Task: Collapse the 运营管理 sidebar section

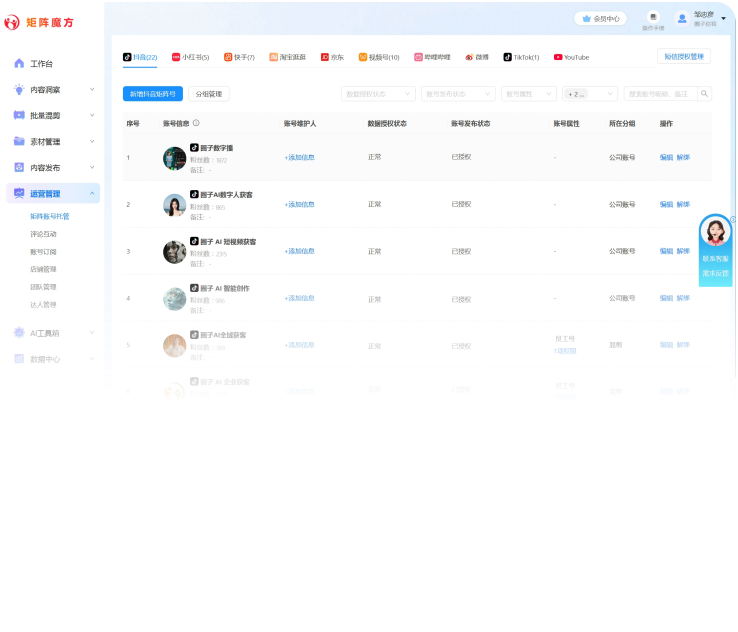Action: point(92,194)
